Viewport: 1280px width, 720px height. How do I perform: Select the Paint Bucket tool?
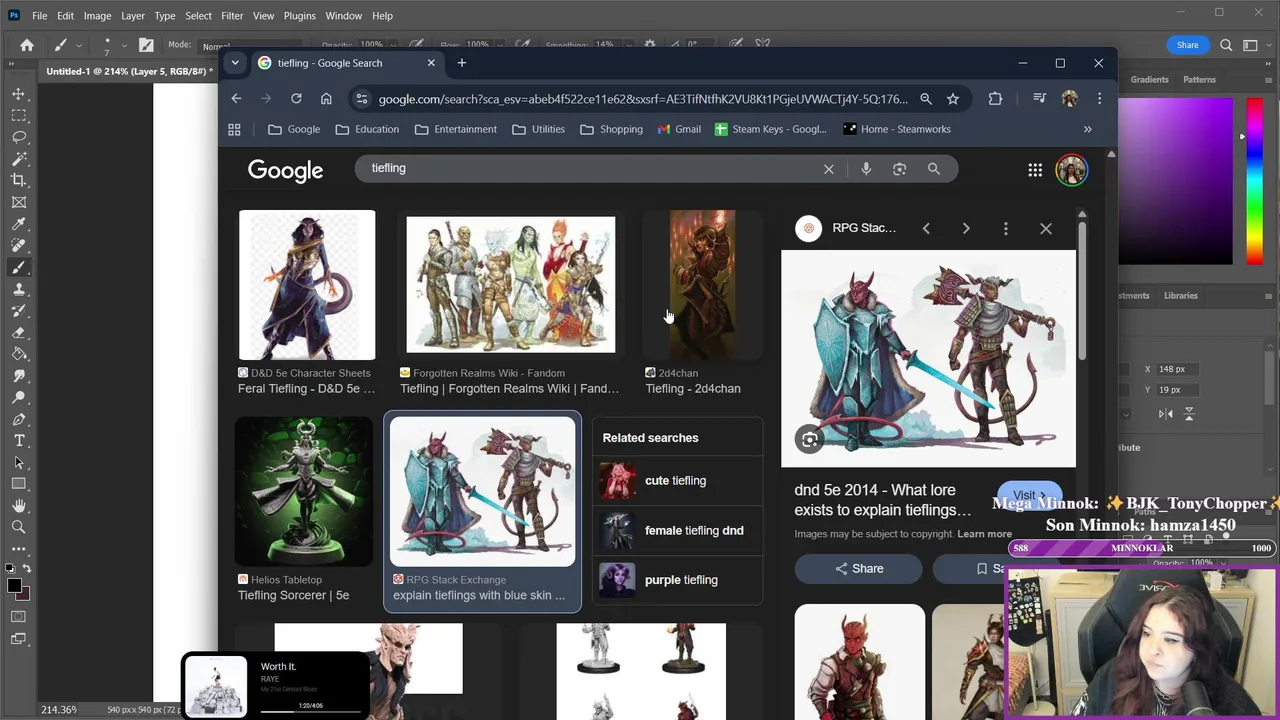19,354
